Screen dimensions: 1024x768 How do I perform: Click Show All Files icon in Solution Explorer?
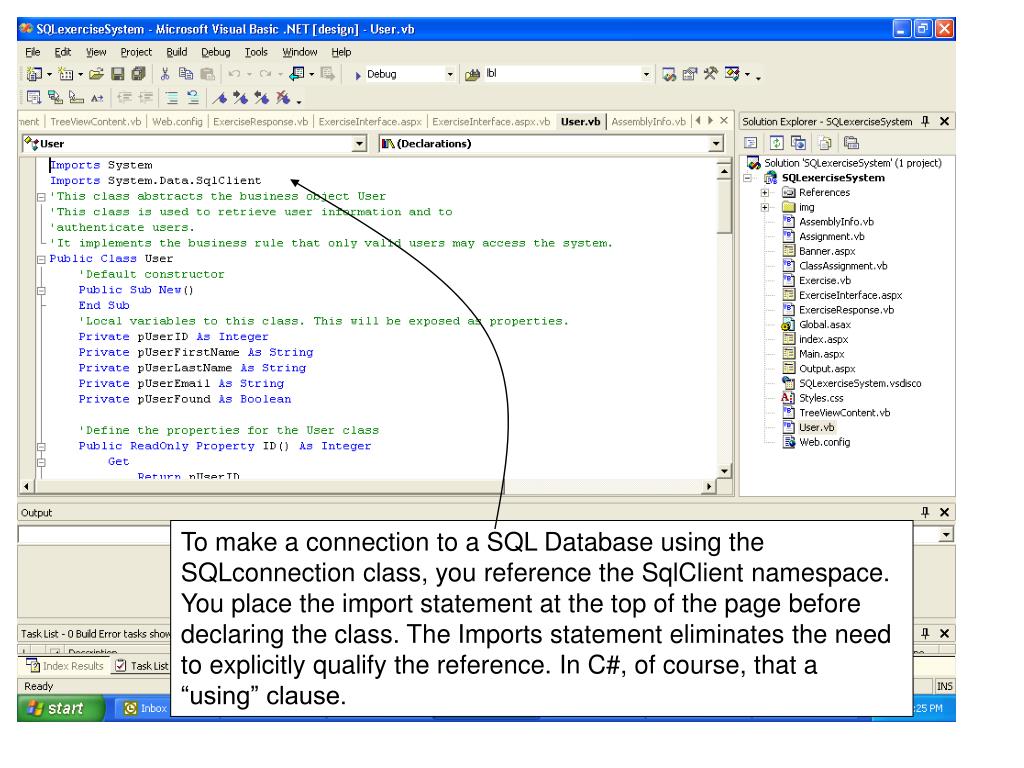point(825,143)
